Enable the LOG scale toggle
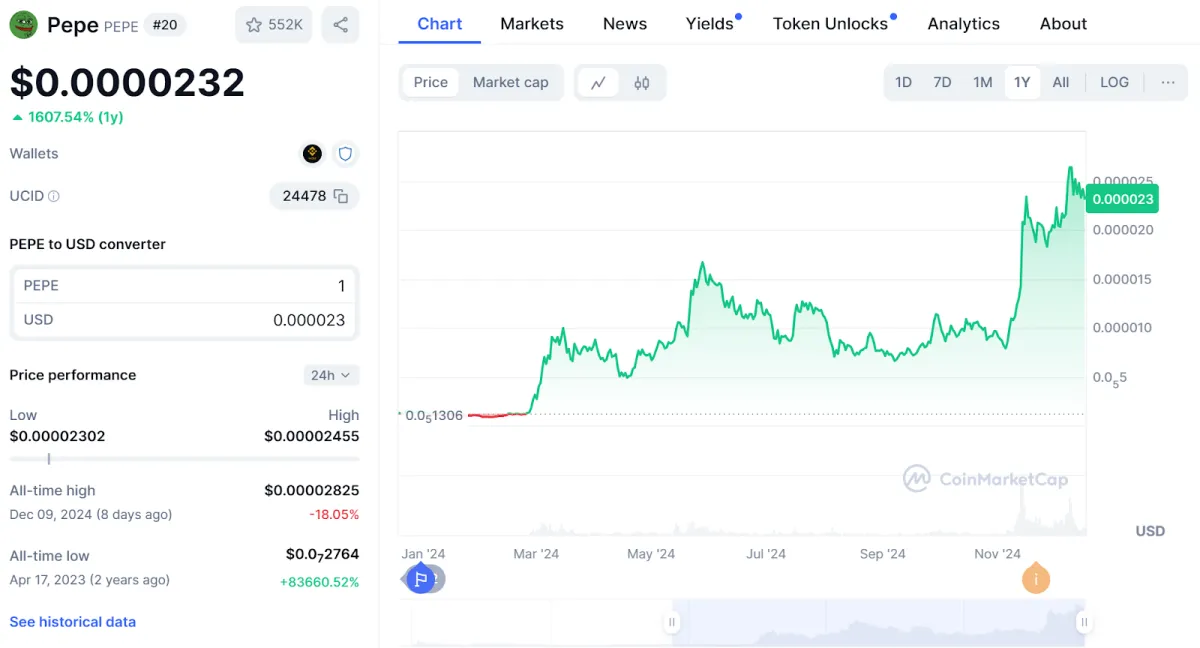Image resolution: width=1200 pixels, height=648 pixels. [x=1114, y=83]
